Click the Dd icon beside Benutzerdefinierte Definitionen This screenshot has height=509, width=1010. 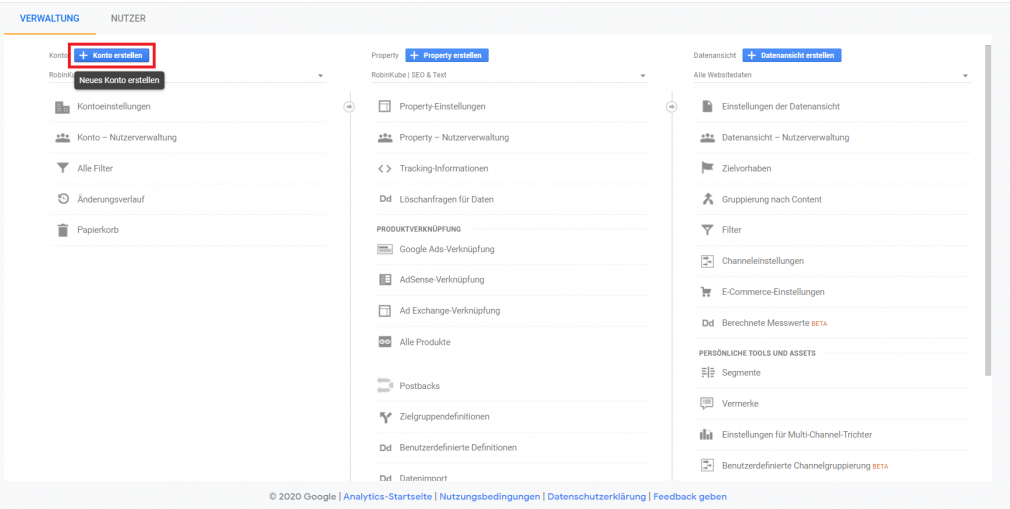[x=385, y=448]
